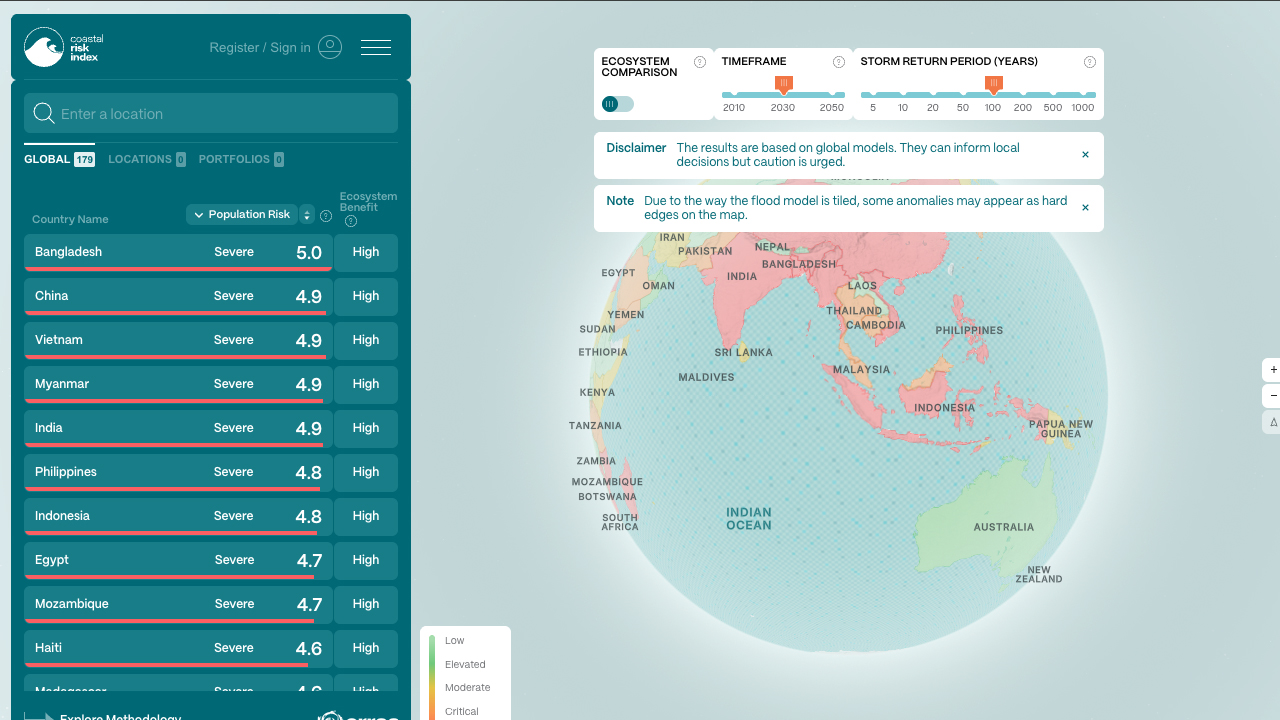Select the China country row

pos(178,296)
